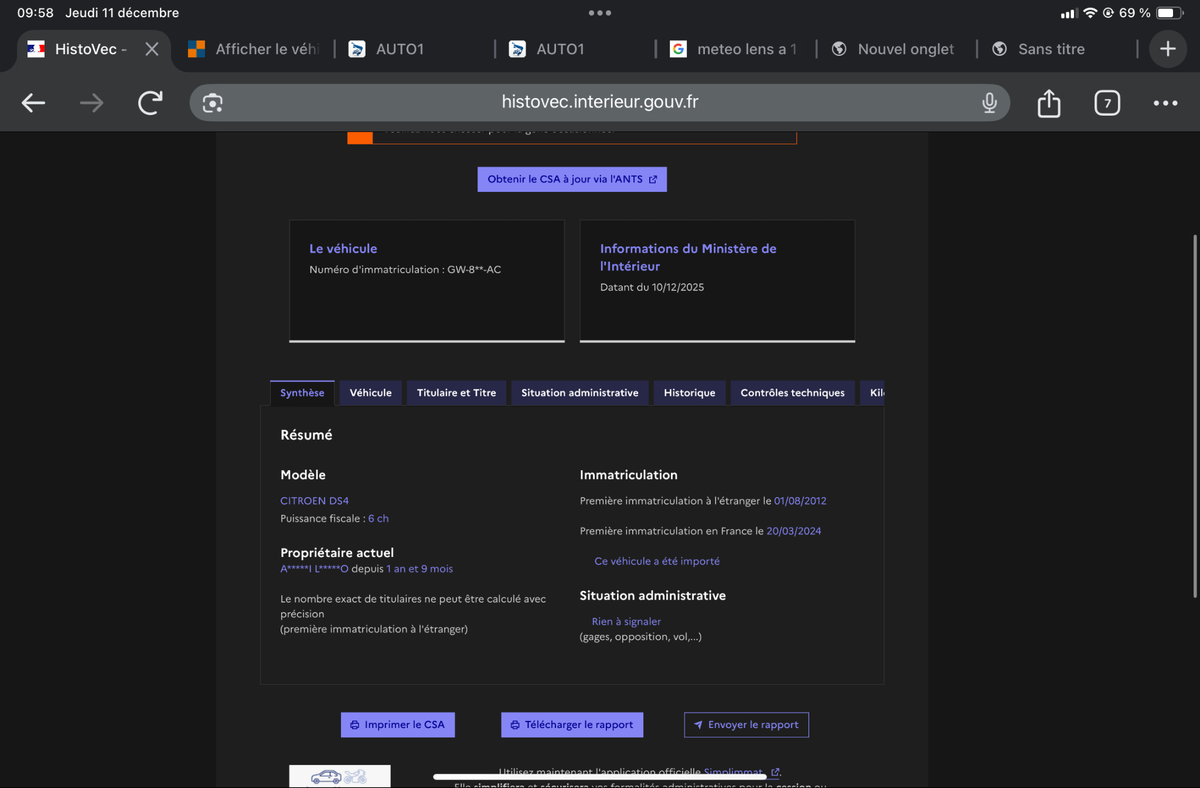
Task: Show open tabs counter
Action: (1106, 103)
